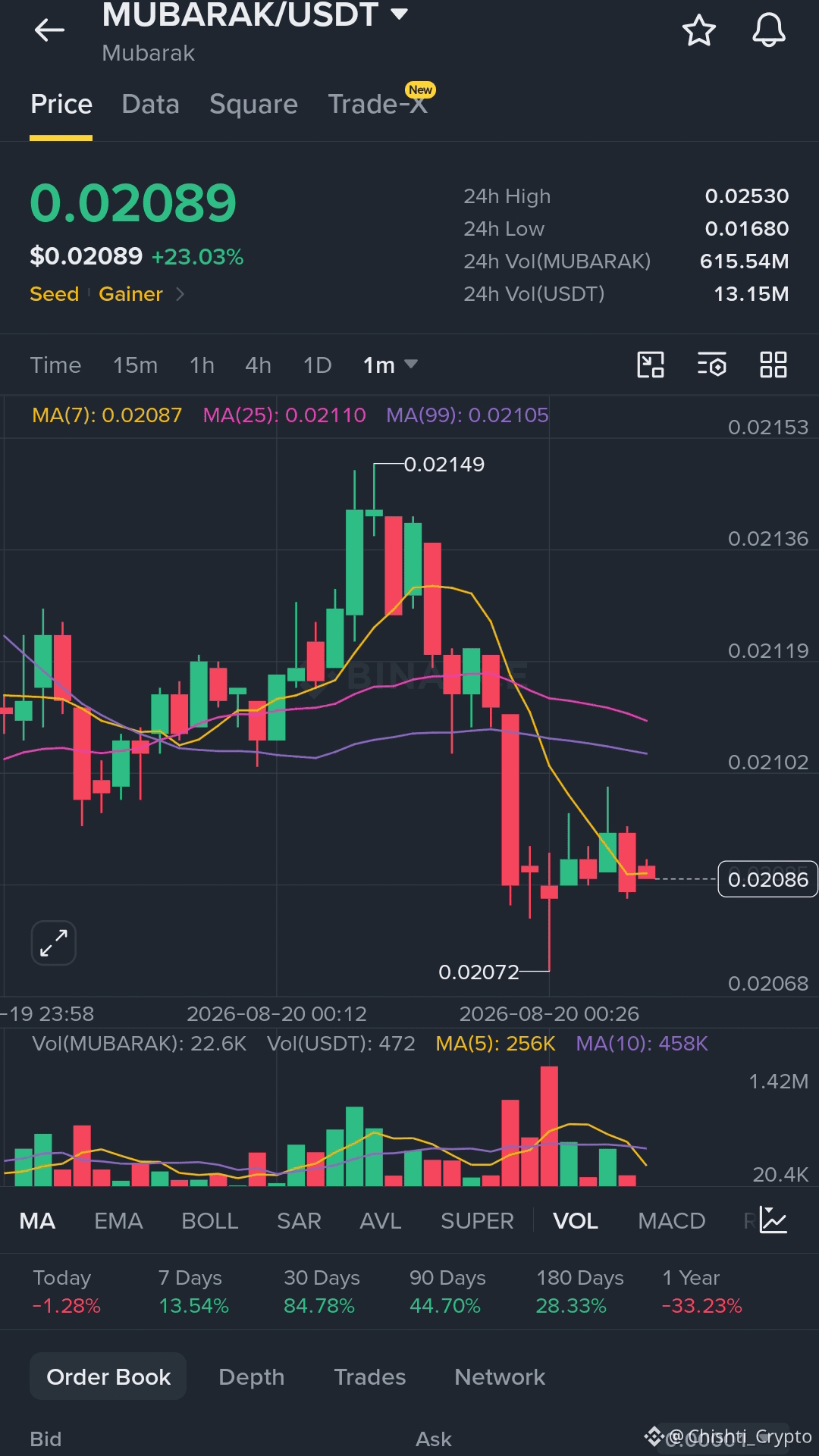This screenshot has height=1456, width=819.
Task: Tap the 24h Vol(USDT) value 13.15M
Action: point(752,294)
